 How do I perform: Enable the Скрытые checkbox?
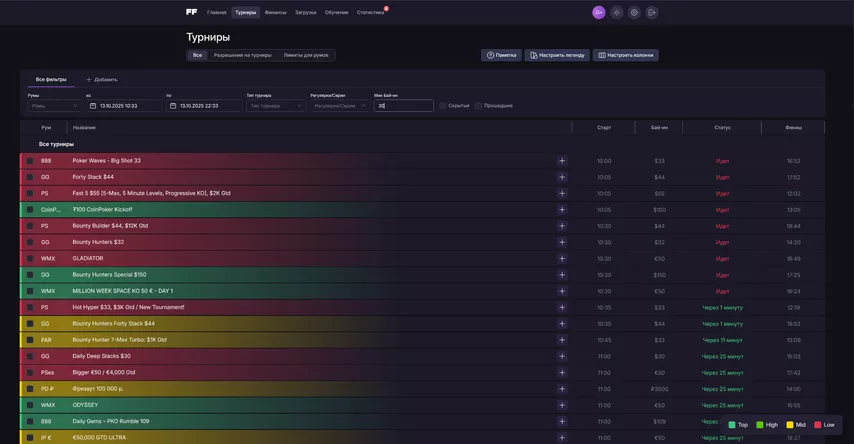click(443, 105)
